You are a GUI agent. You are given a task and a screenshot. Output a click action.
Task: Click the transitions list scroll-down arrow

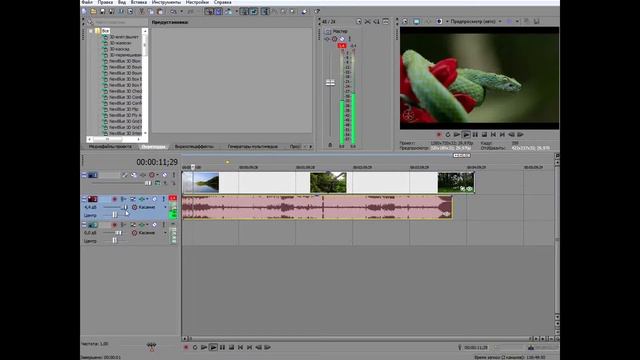(145, 133)
